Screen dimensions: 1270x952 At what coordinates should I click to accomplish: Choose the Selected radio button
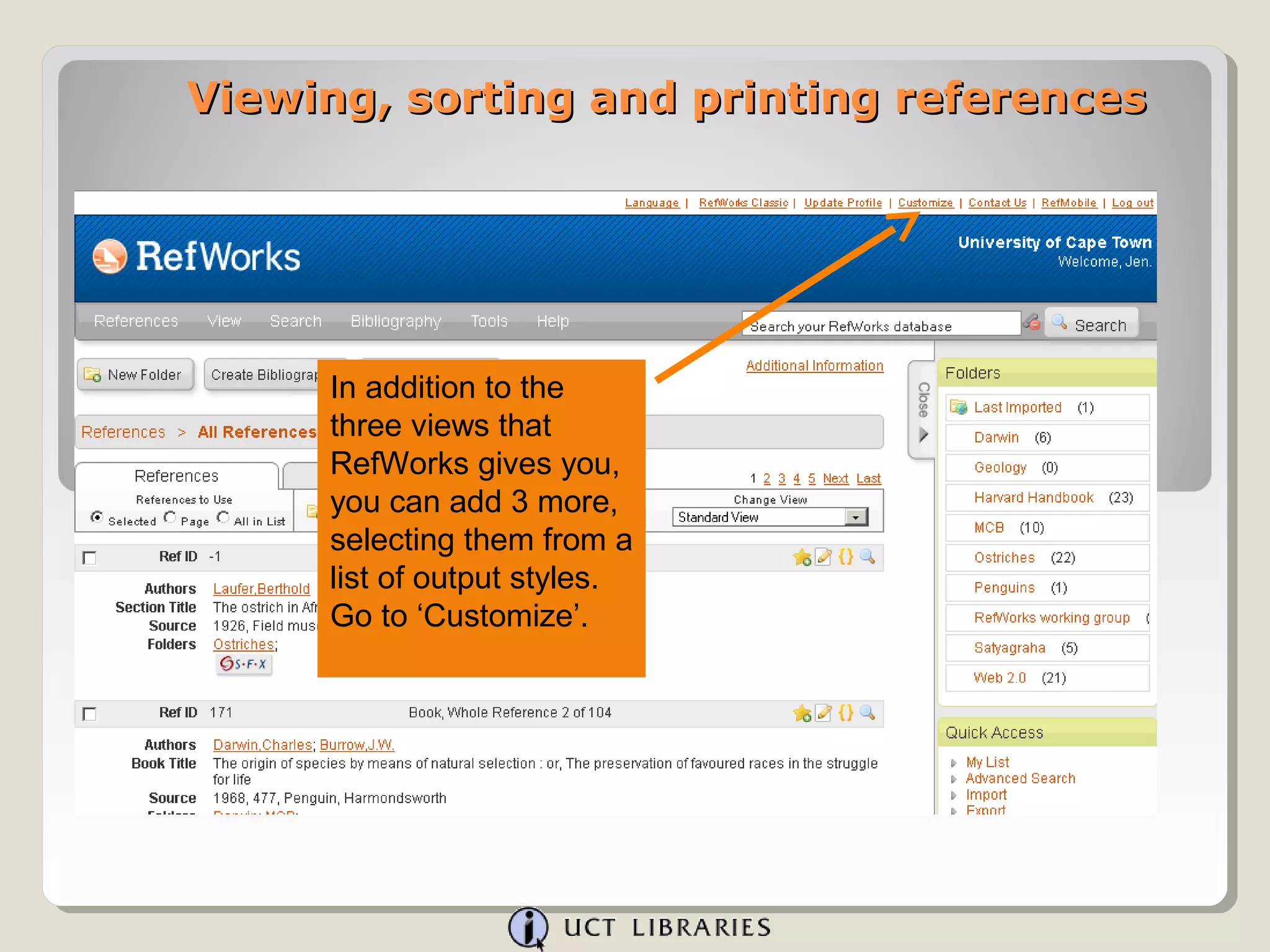tap(97, 517)
